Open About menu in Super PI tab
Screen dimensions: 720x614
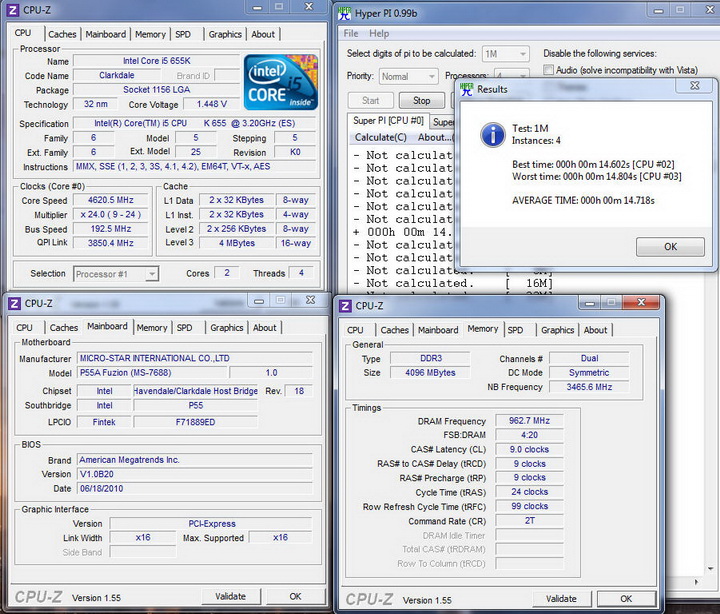point(435,137)
